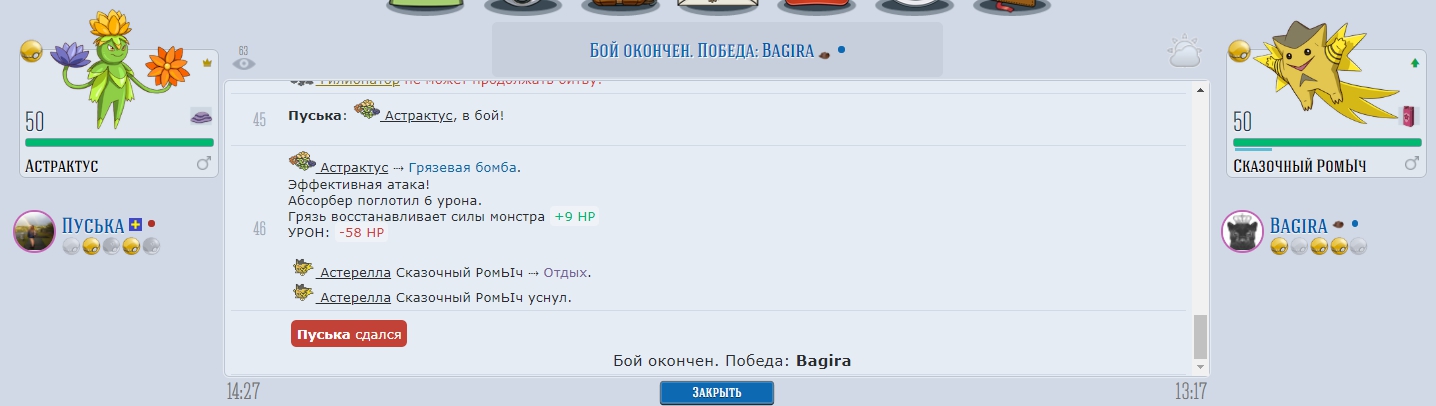Select the Астрактус monster sprite
Image resolution: width=1436 pixels, height=406 pixels.
click(120, 70)
